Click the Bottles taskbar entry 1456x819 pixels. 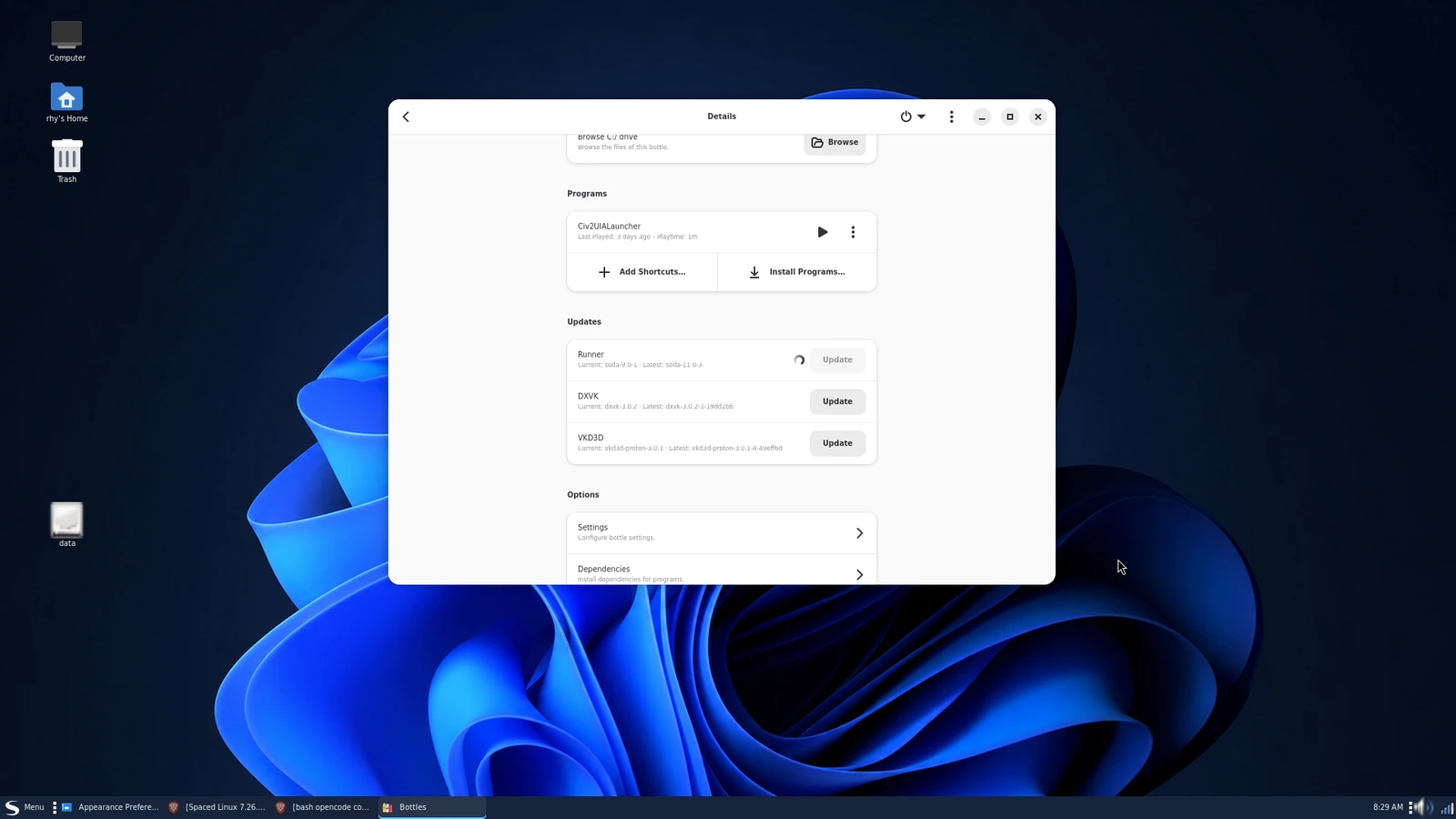(431, 807)
